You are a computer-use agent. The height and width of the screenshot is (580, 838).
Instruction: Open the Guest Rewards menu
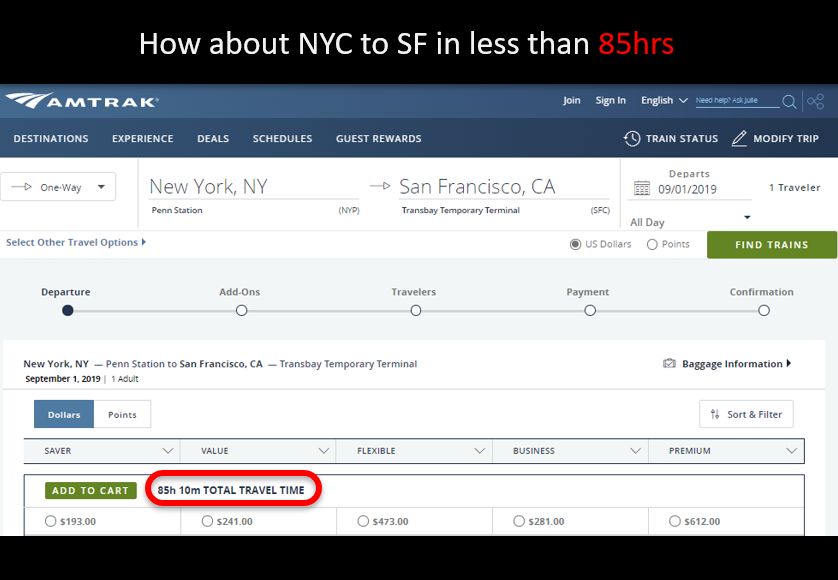[378, 138]
